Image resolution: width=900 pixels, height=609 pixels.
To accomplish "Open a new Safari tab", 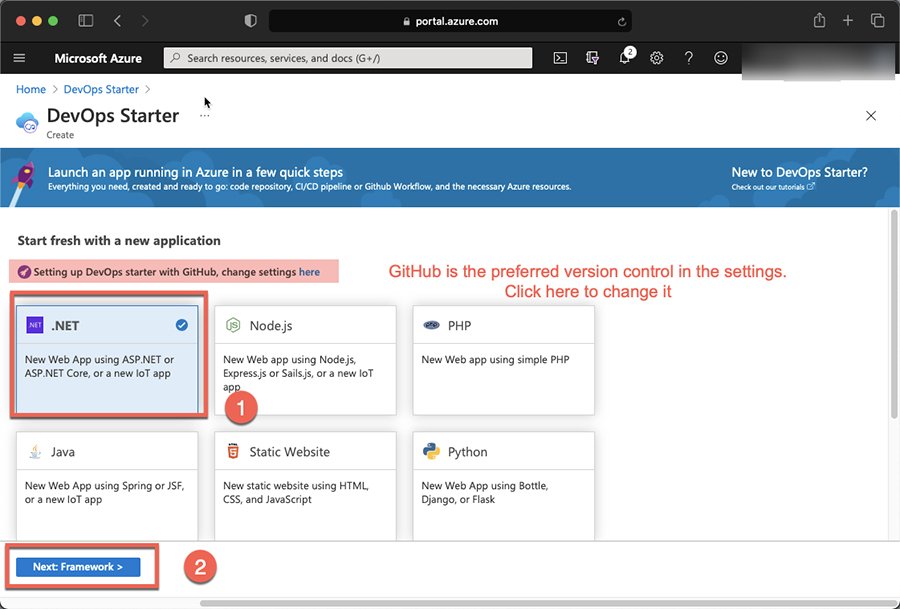I will [x=848, y=20].
